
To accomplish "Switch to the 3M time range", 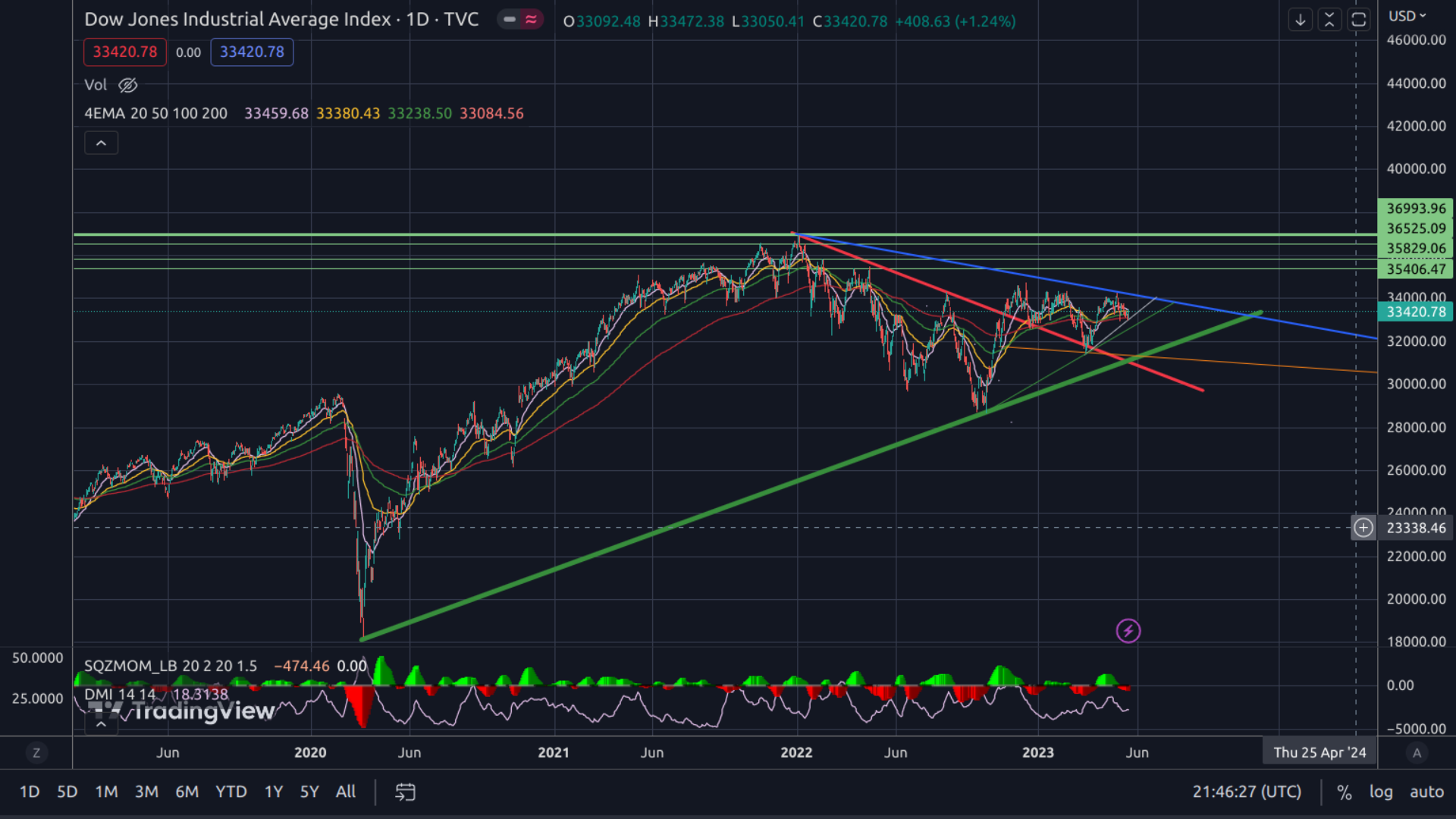I will coord(146,792).
